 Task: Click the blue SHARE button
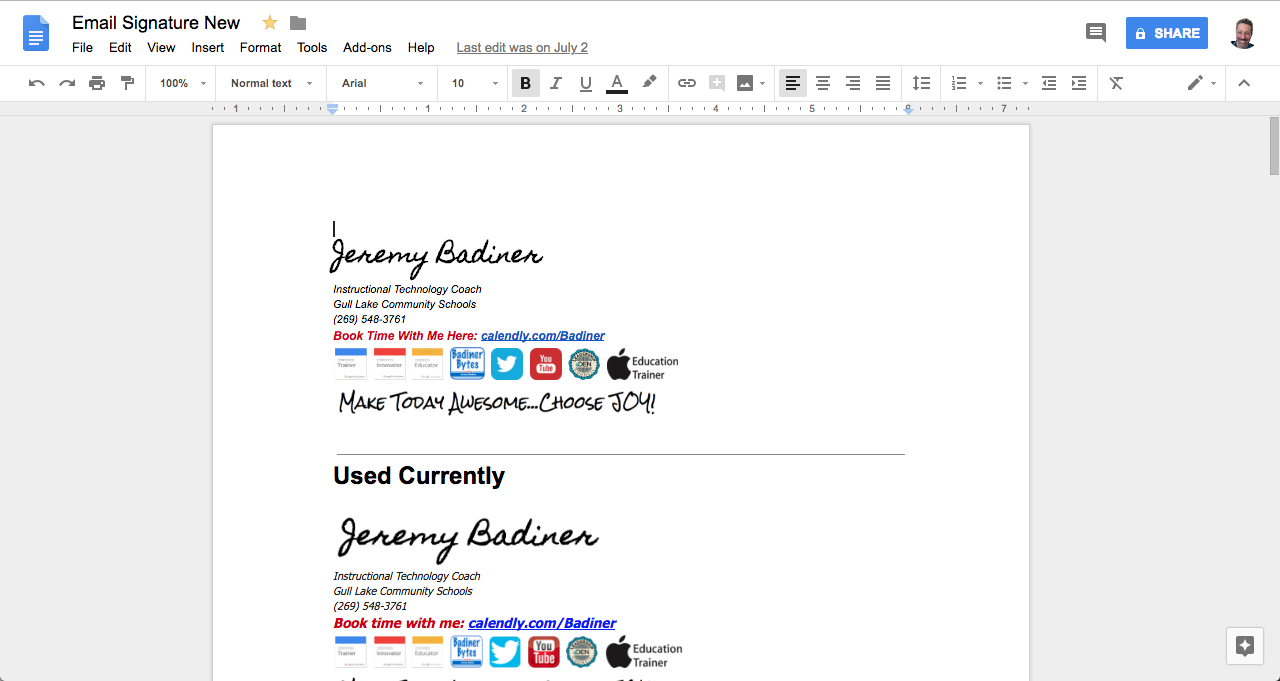click(1167, 33)
